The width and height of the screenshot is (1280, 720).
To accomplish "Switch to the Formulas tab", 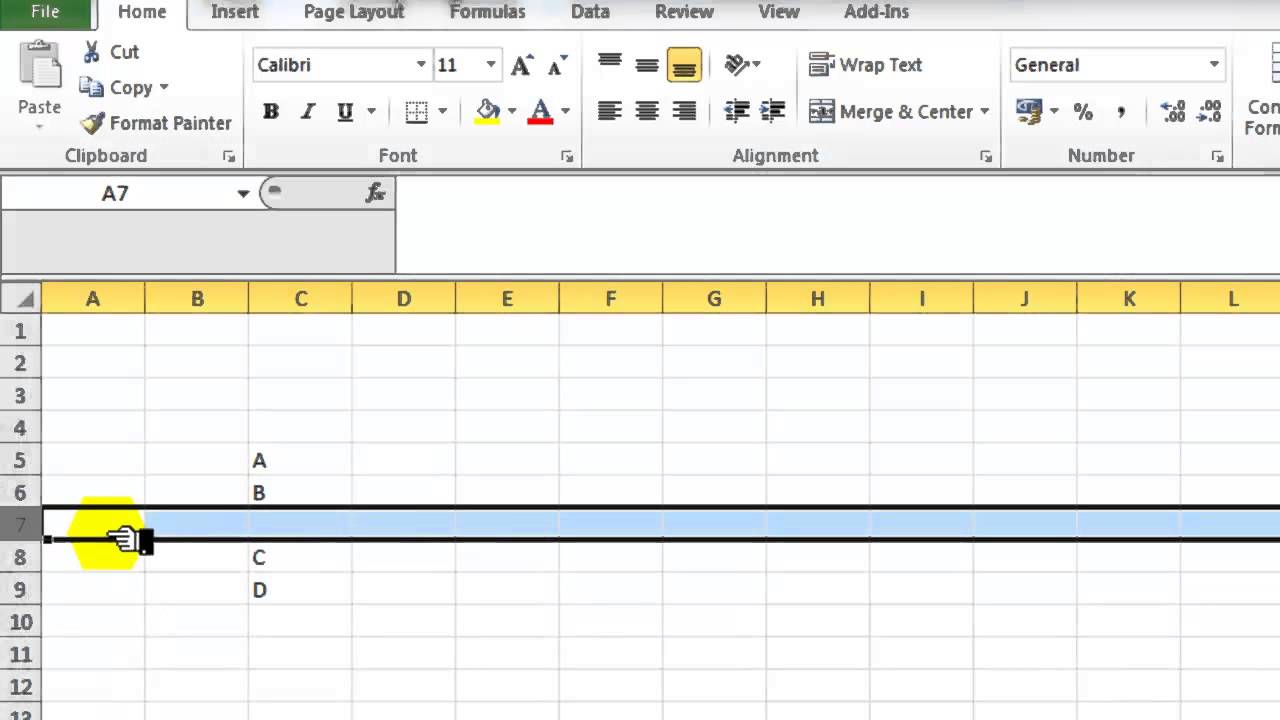I will pos(487,12).
